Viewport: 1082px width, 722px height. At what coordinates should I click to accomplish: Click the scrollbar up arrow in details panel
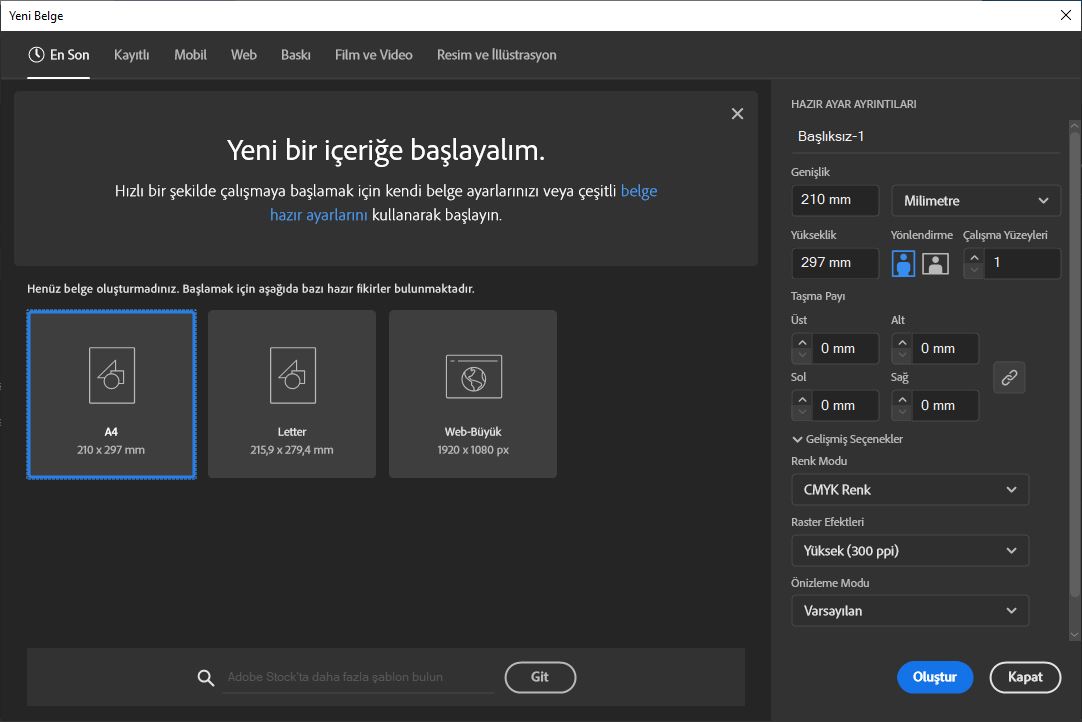pyautogui.click(x=1074, y=126)
